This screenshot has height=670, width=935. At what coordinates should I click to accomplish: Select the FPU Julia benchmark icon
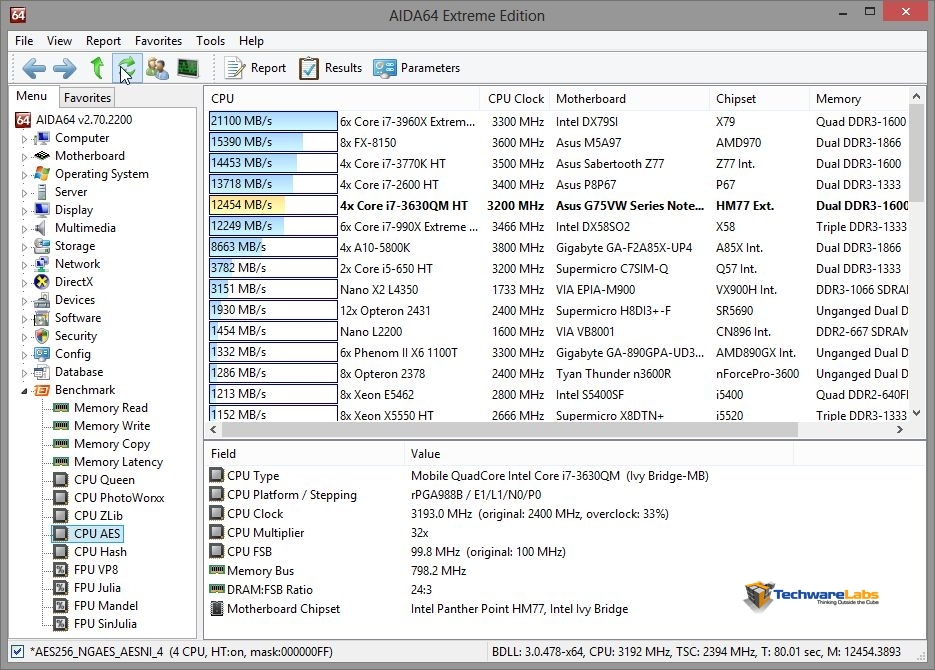pos(61,588)
